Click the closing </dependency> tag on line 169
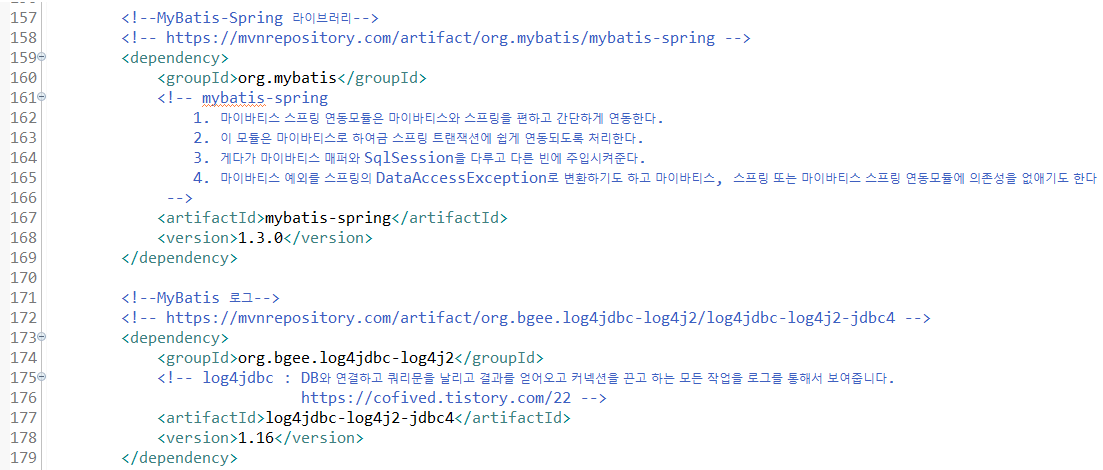This screenshot has width=1103, height=470. click(x=179, y=258)
